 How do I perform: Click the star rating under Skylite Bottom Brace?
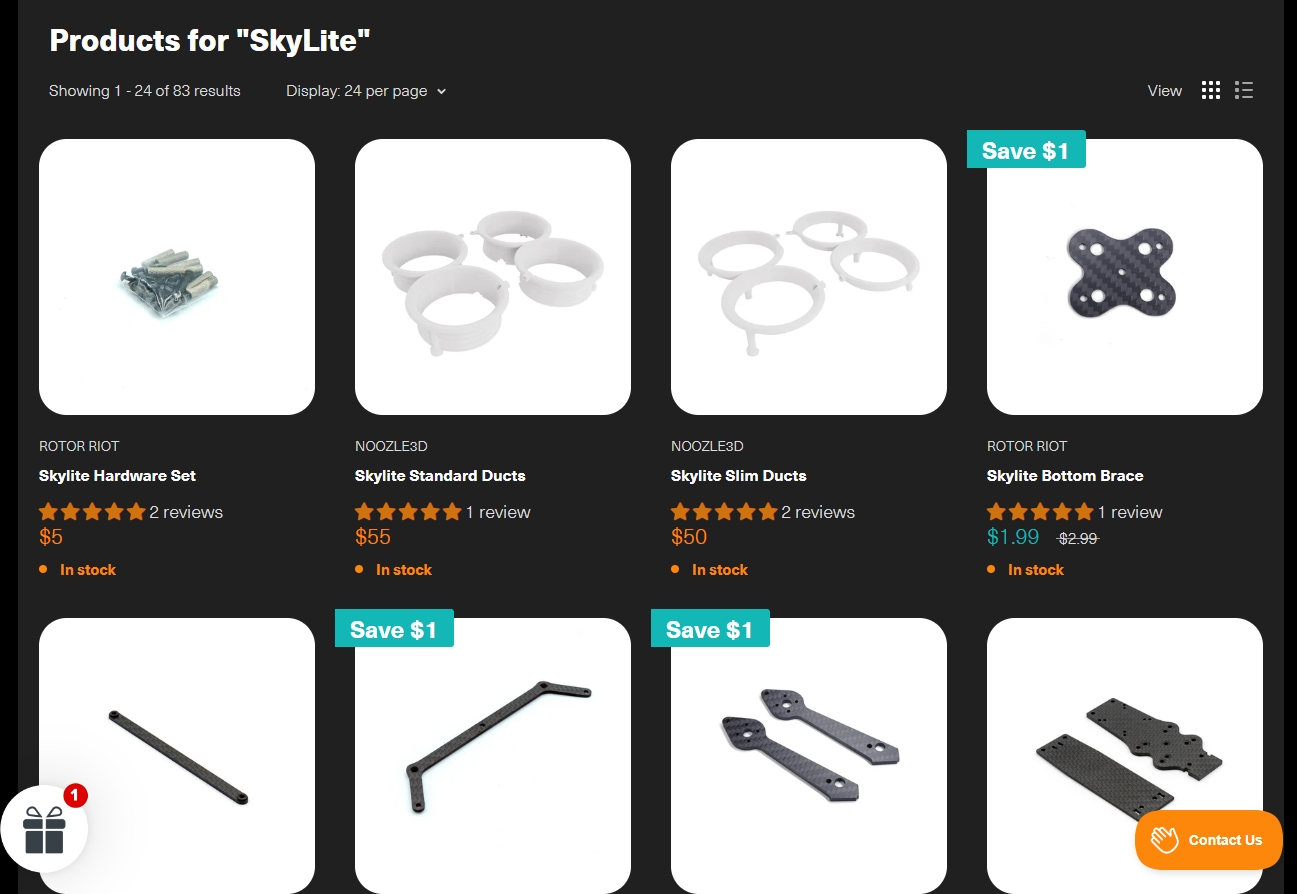click(1040, 512)
